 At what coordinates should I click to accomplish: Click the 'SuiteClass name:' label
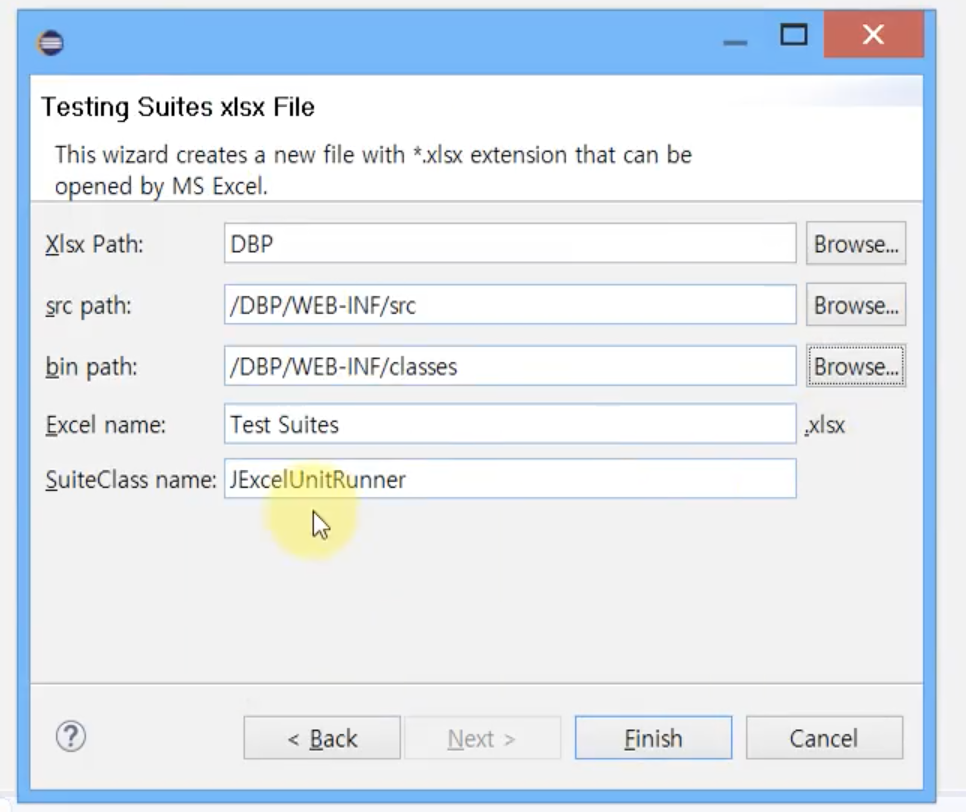[130, 480]
